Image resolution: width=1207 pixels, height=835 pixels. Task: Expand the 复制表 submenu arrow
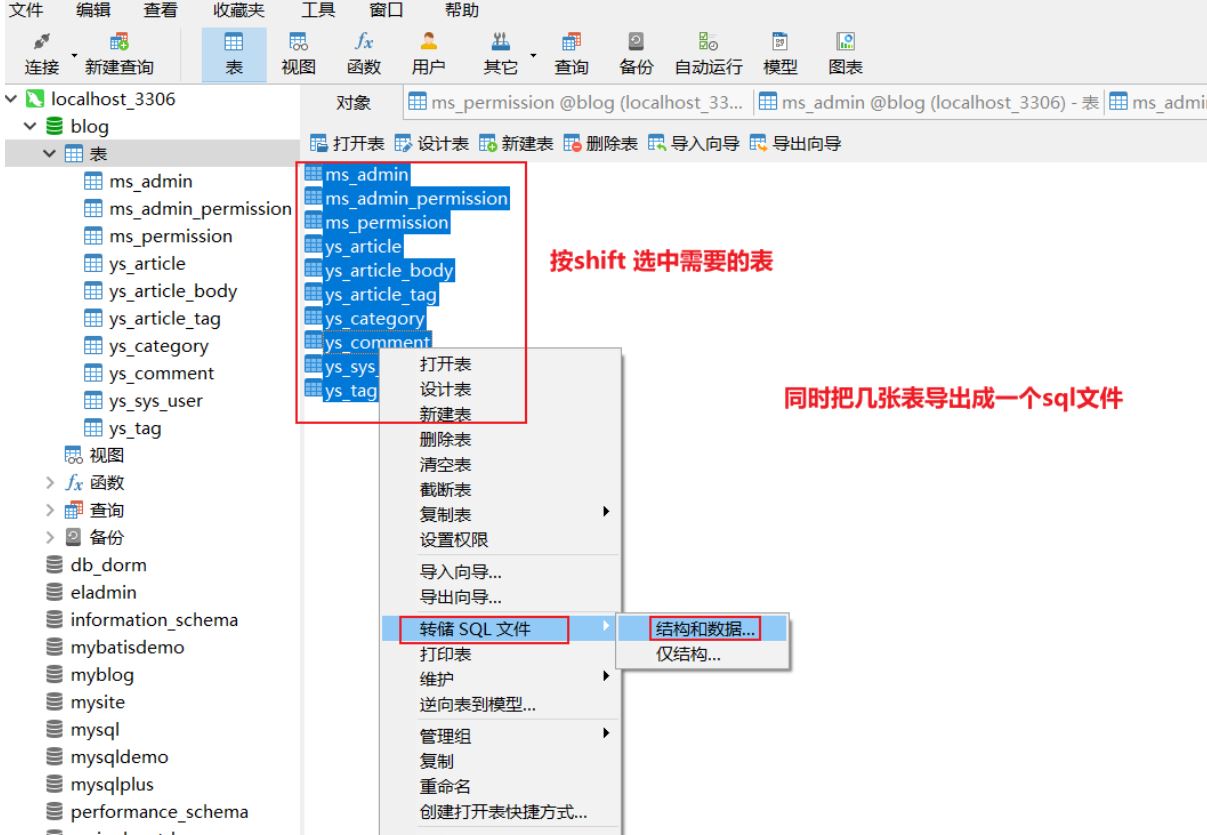pos(605,511)
